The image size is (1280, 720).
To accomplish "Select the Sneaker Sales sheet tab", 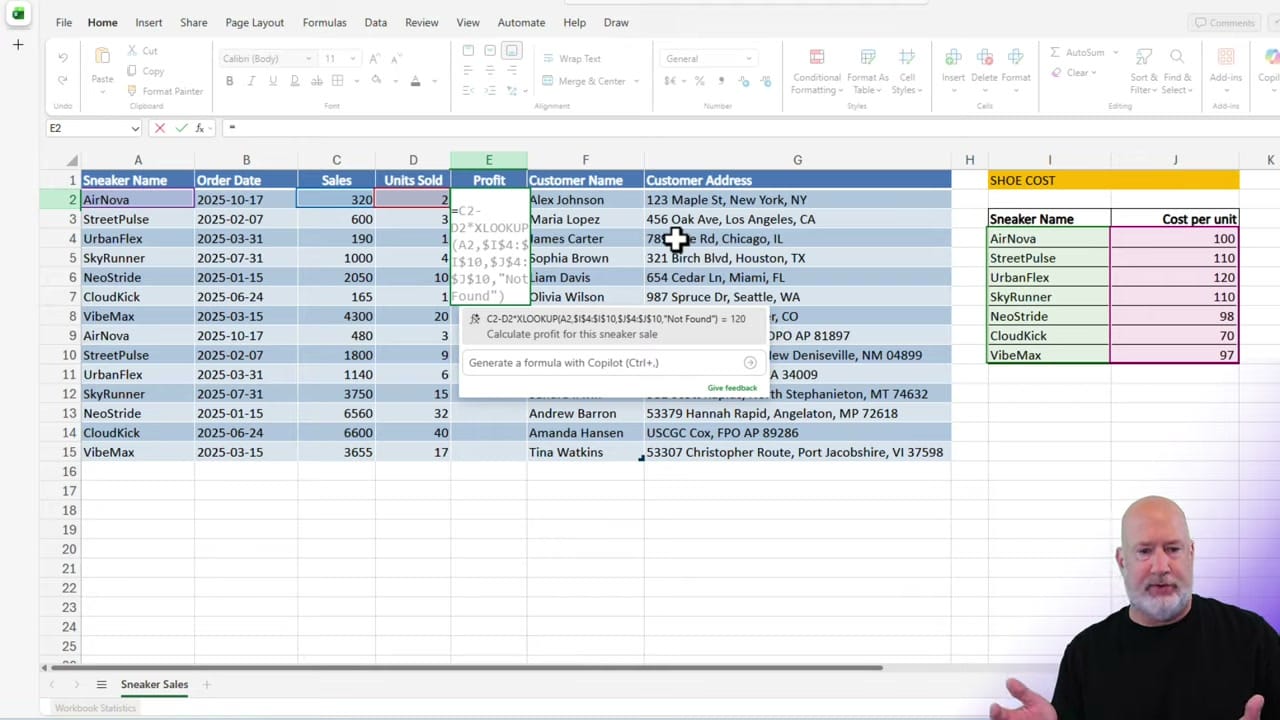I will 154,684.
